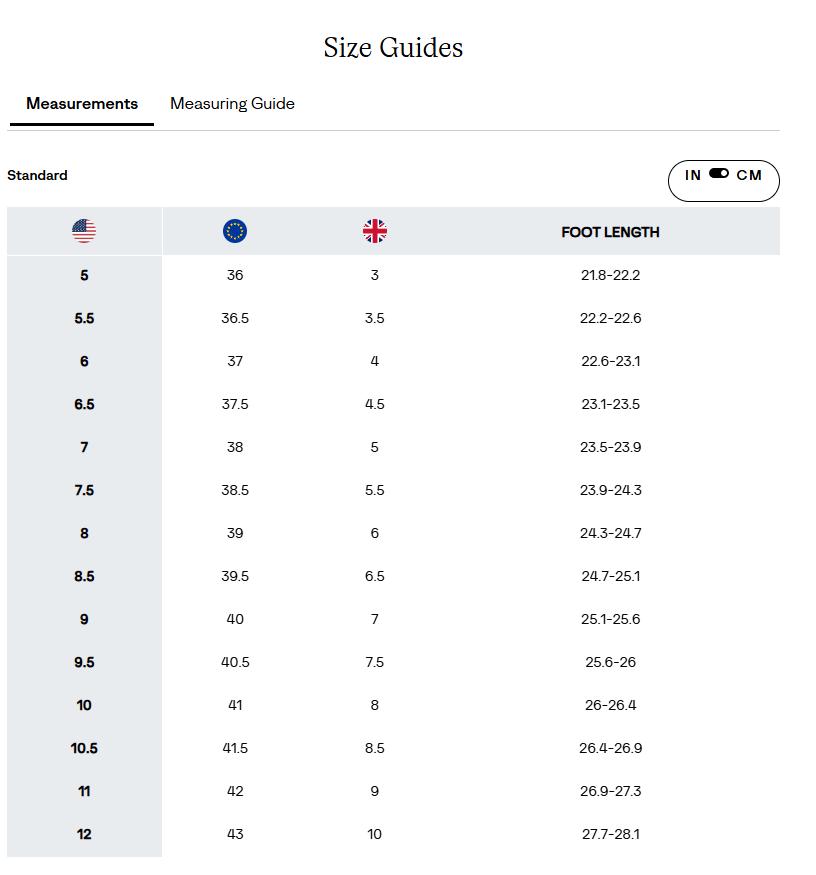Click EU size 41.5 cell
Image resolution: width=816 pixels, height=875 pixels.
pyautogui.click(x=235, y=748)
